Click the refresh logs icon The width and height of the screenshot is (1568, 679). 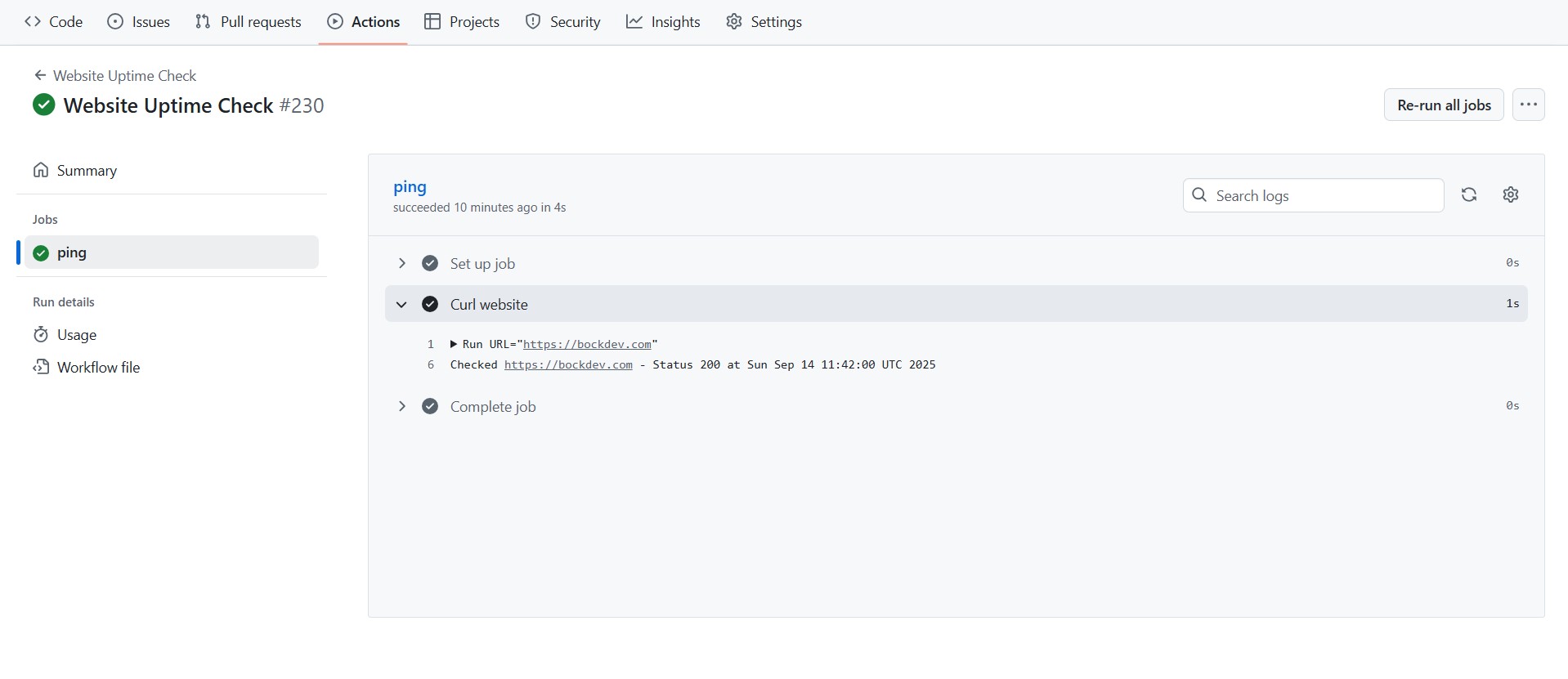(x=1469, y=194)
